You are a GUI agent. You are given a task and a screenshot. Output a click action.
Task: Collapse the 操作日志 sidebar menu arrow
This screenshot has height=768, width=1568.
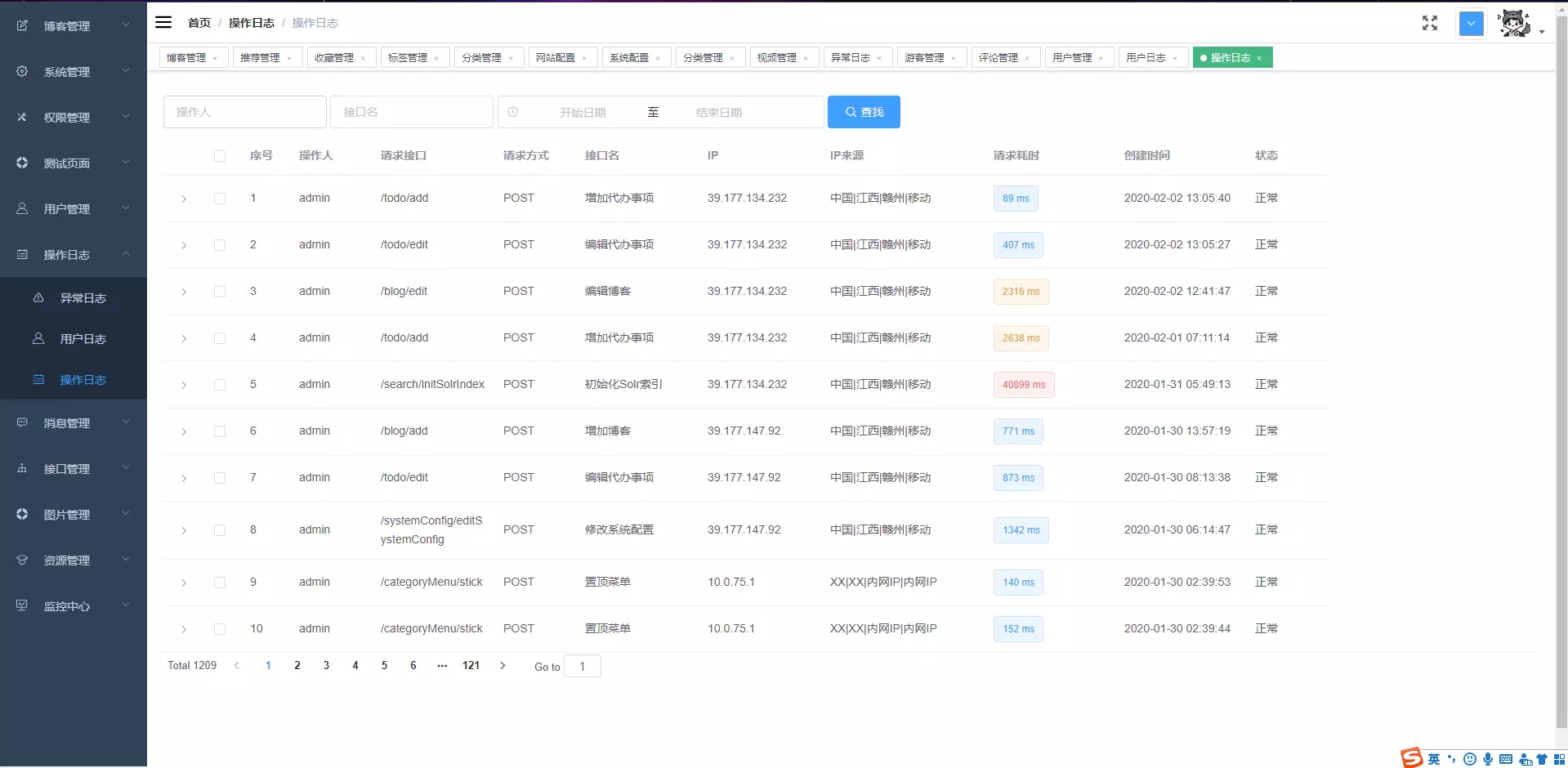tap(126, 254)
